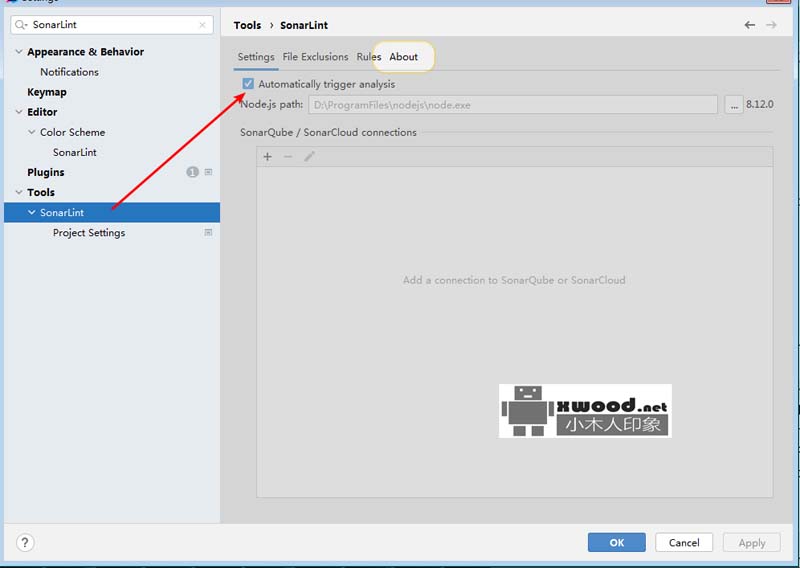Add a new SonarQube connection
The width and height of the screenshot is (800, 568).
(267, 157)
